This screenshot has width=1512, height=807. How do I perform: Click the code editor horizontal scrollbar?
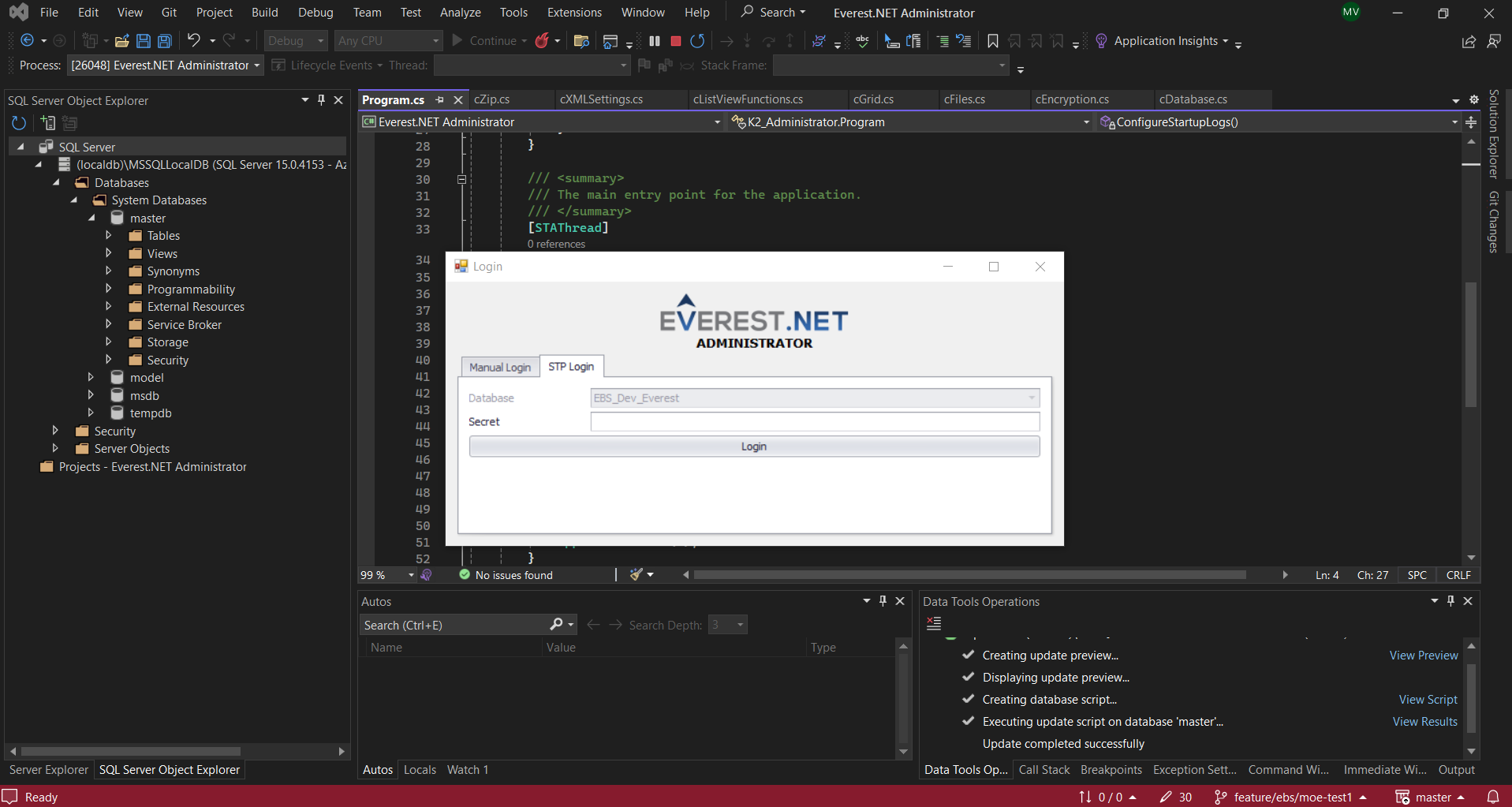pyautogui.click(x=969, y=575)
